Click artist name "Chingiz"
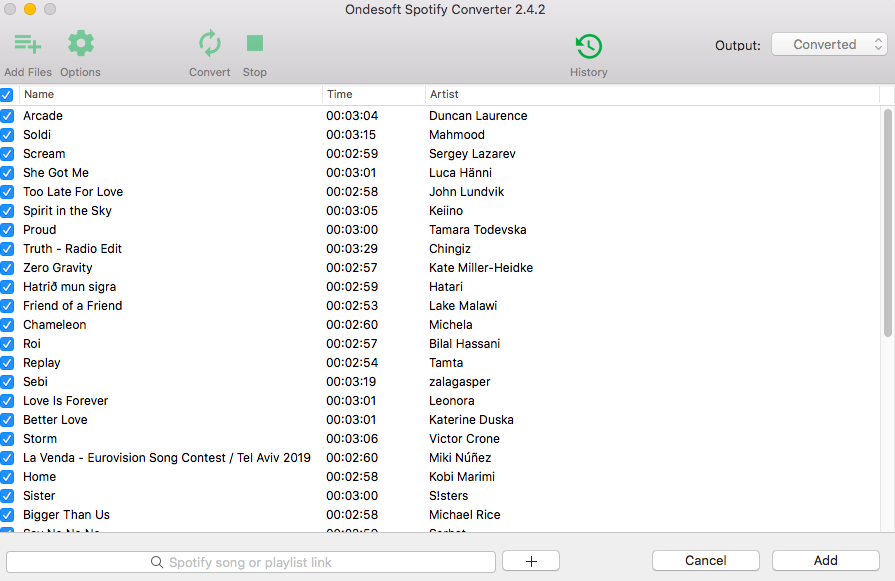895x581 pixels. pyautogui.click(x=450, y=249)
